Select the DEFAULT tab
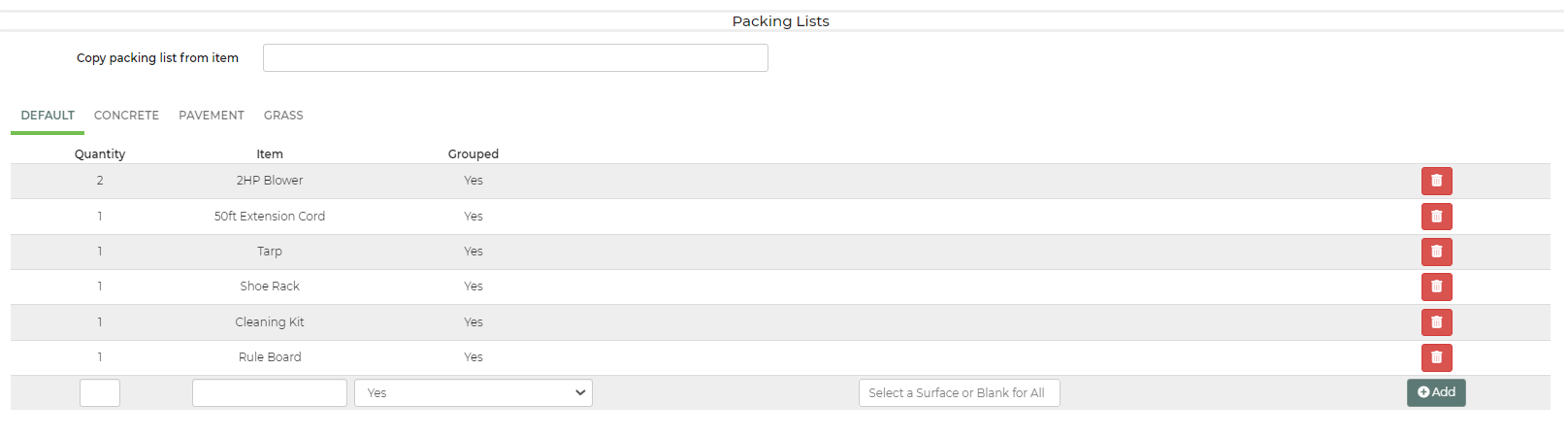 point(48,116)
